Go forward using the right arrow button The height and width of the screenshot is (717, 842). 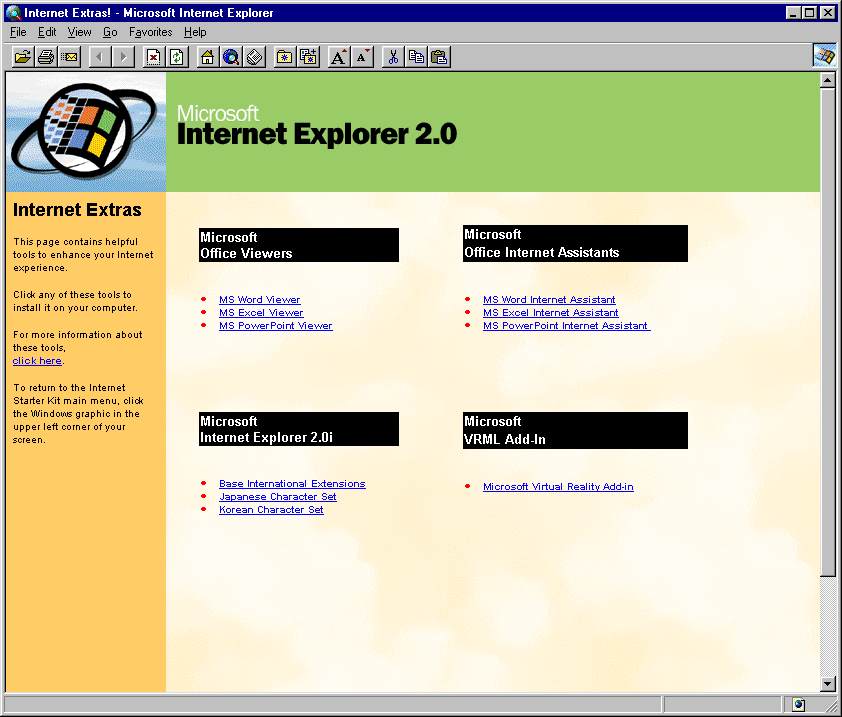123,56
